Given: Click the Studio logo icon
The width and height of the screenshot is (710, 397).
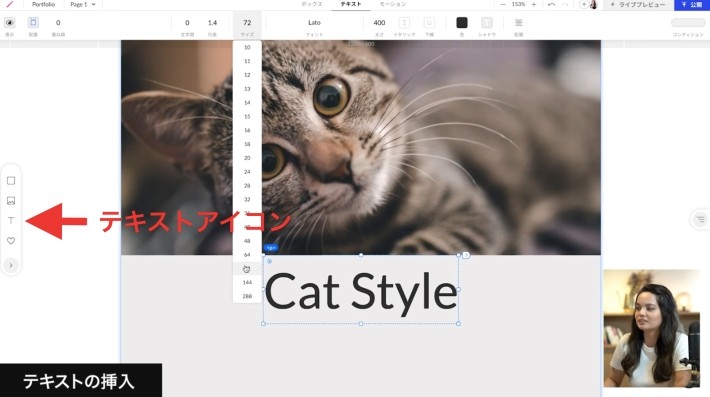Looking at the screenshot, I should 10,4.
